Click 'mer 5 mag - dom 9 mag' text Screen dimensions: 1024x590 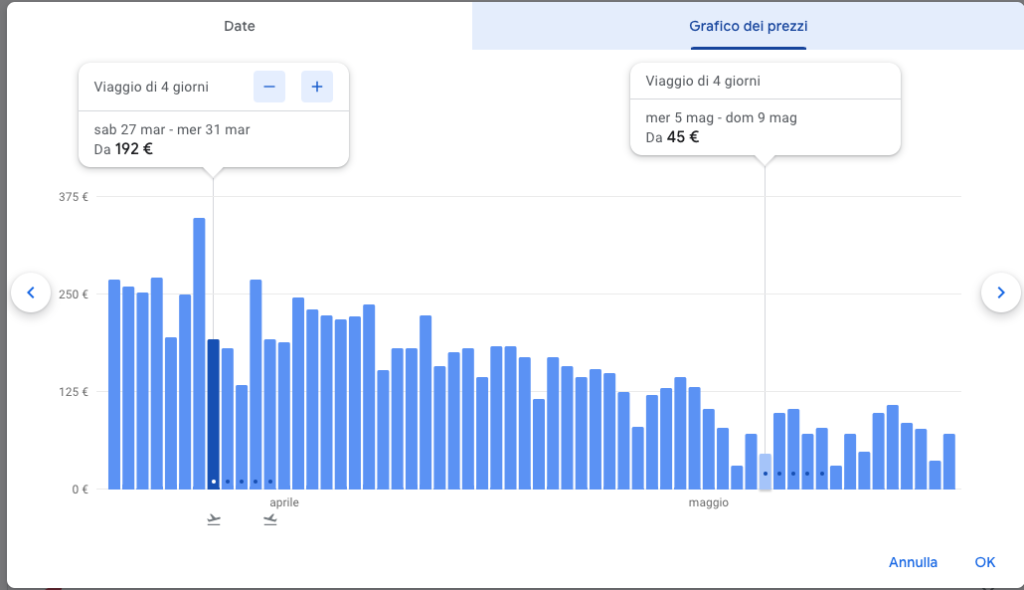point(721,118)
